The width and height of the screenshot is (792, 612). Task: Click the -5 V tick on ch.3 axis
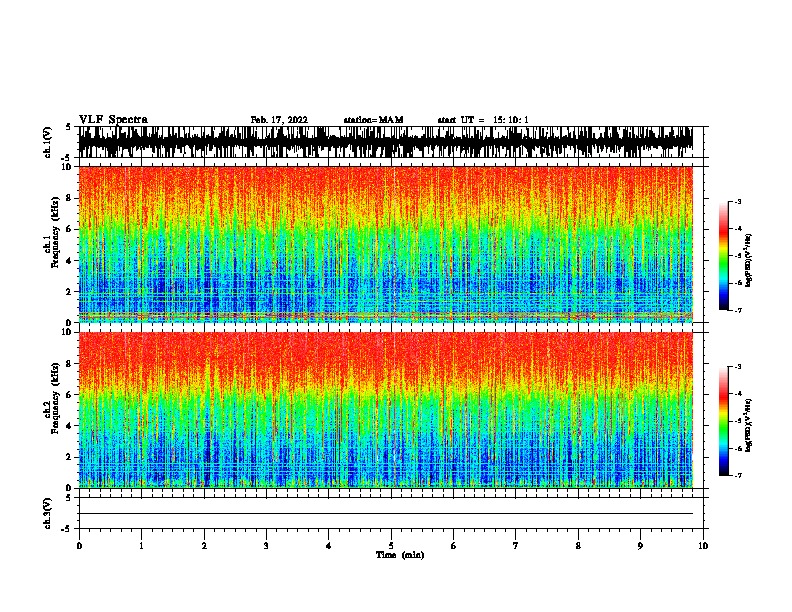66,529
